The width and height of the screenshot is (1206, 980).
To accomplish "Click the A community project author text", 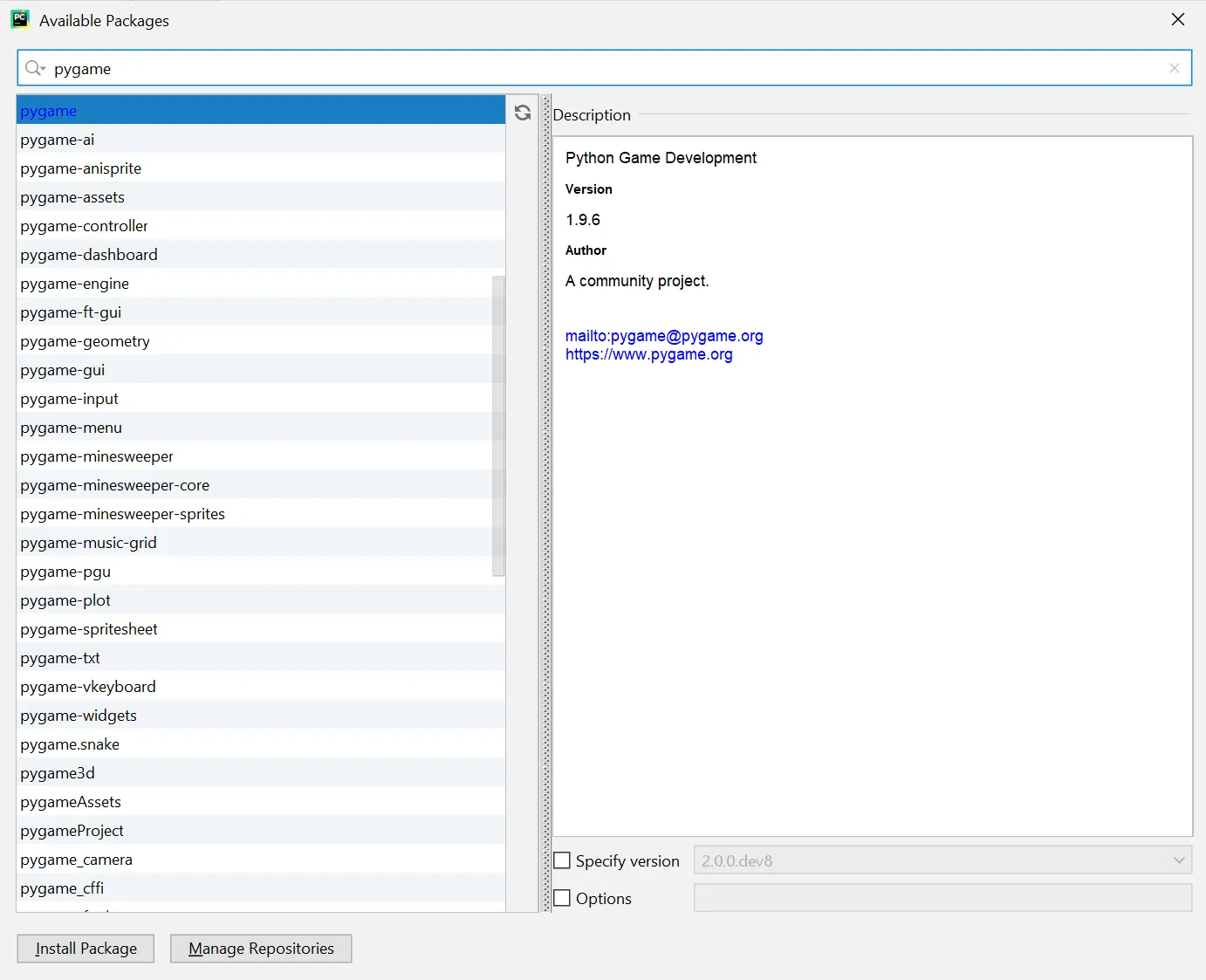I will point(637,281).
